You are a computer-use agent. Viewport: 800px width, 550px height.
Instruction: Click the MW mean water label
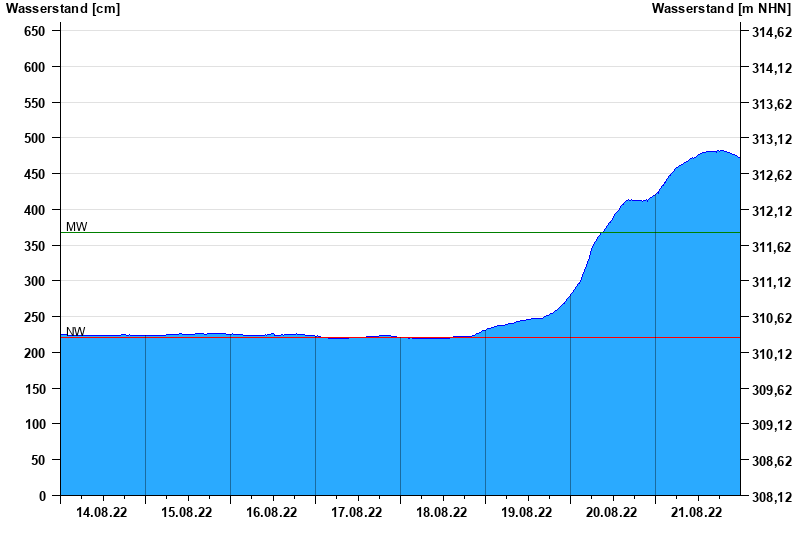(77, 227)
